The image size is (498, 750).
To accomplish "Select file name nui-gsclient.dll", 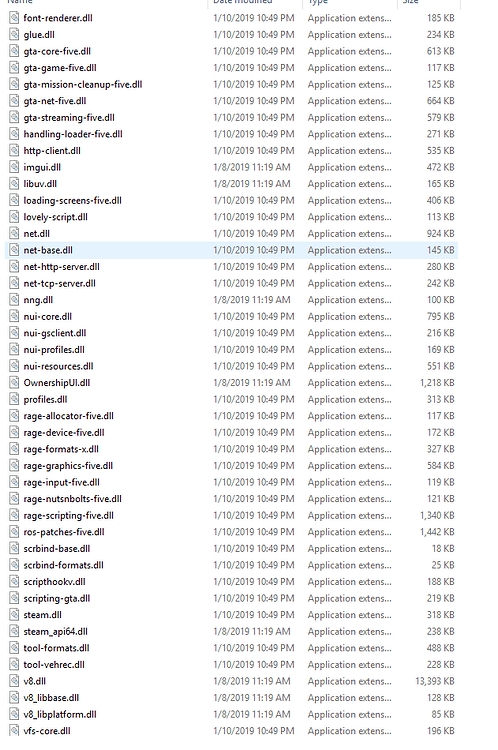I will click(55, 333).
